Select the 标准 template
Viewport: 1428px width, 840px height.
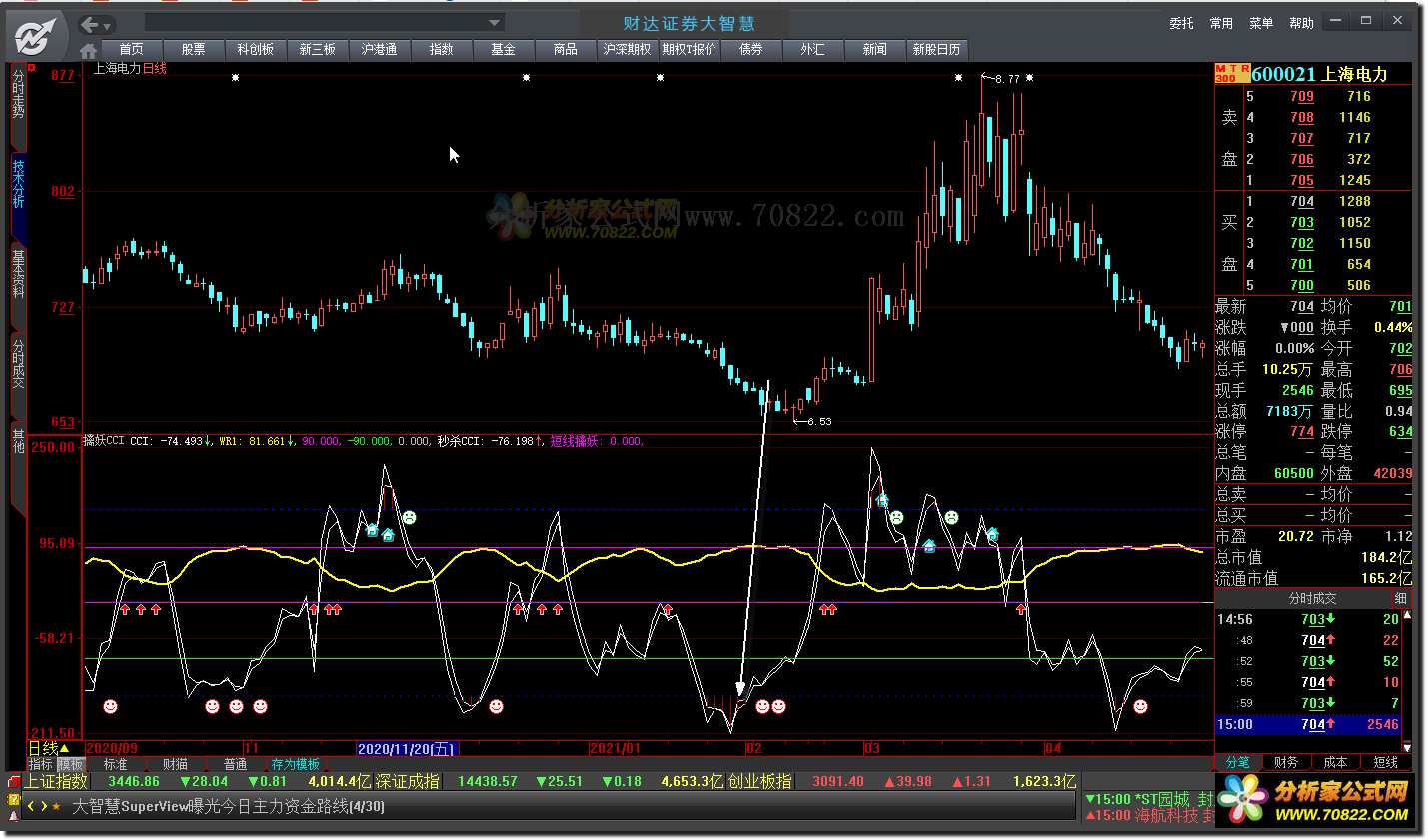(116, 764)
